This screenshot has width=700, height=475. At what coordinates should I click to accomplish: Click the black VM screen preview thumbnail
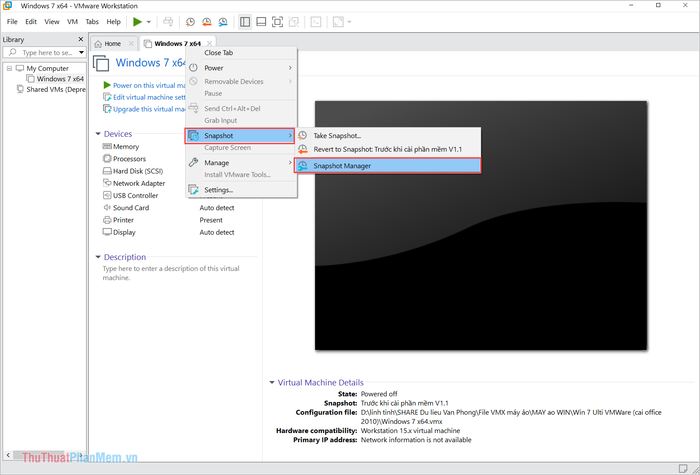click(481, 225)
